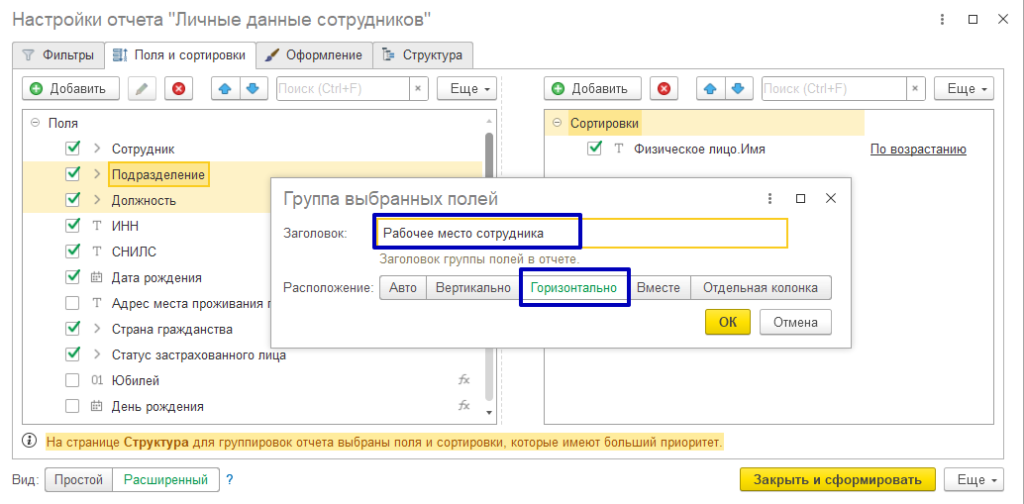
Task: Click the По возрастанию sort direction link
Action: pyautogui.click(x=917, y=149)
